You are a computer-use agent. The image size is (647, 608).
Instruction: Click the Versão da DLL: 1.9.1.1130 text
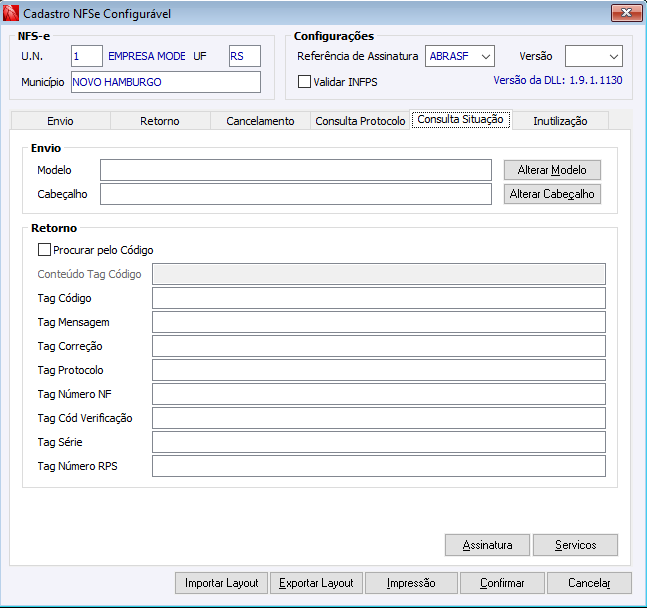[558, 80]
